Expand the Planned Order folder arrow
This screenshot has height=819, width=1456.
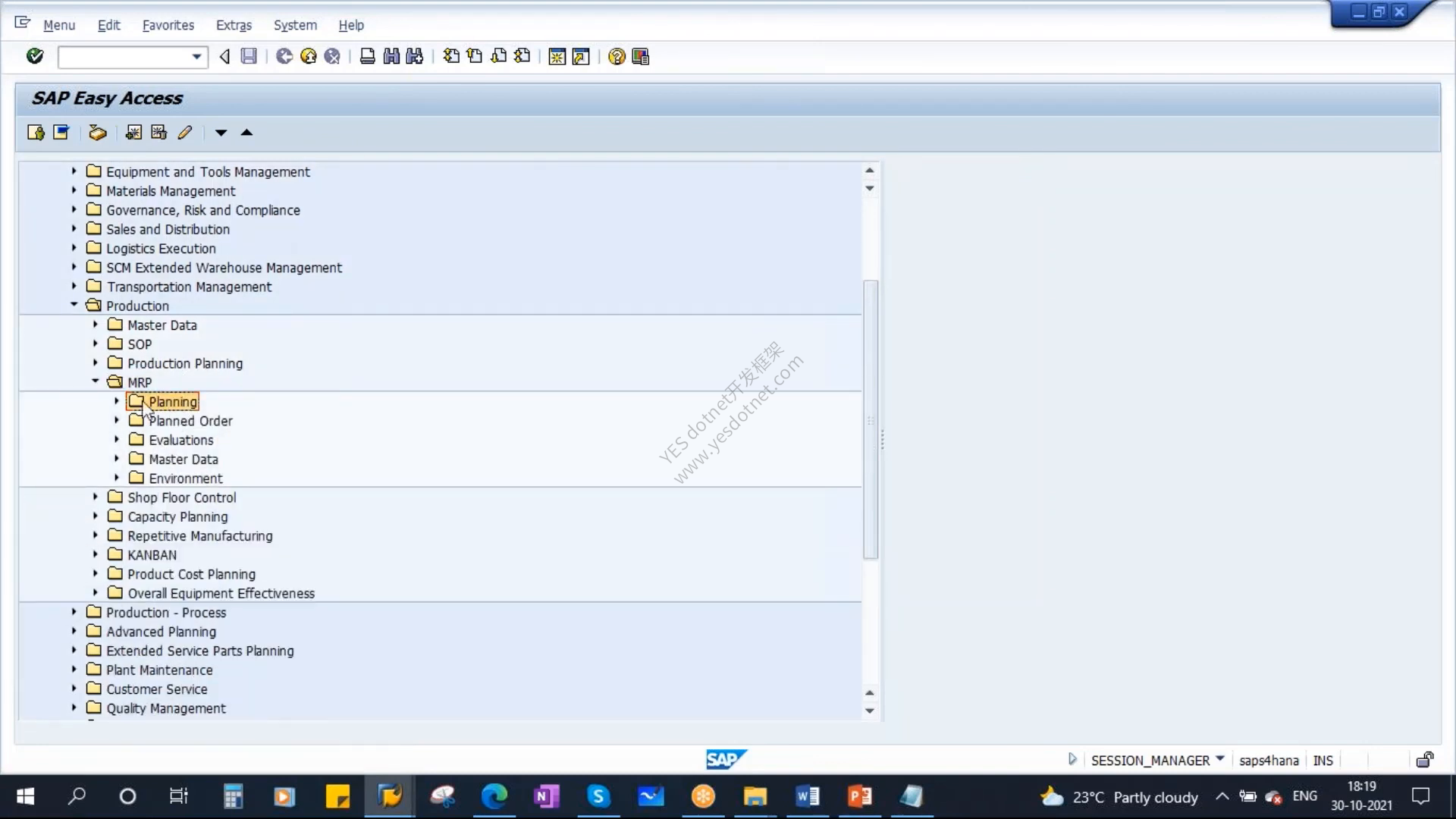click(117, 420)
